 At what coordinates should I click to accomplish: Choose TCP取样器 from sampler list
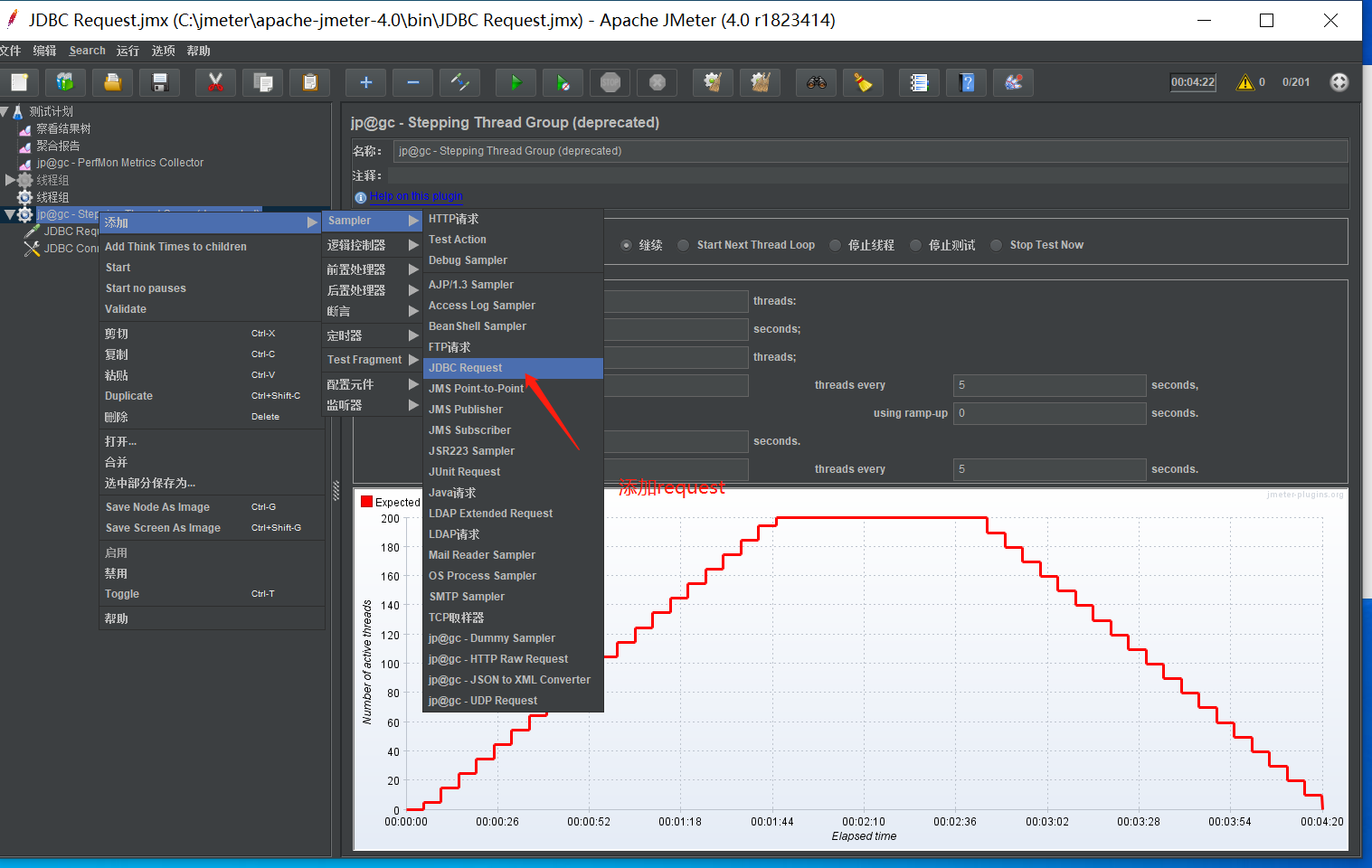pyautogui.click(x=513, y=618)
